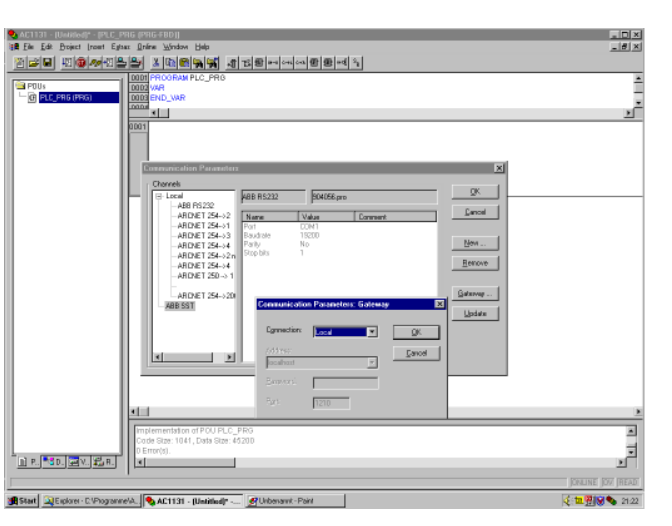The image size is (672, 526).
Task: Click the Cut scissors toolbar icon
Action: pos(157,62)
